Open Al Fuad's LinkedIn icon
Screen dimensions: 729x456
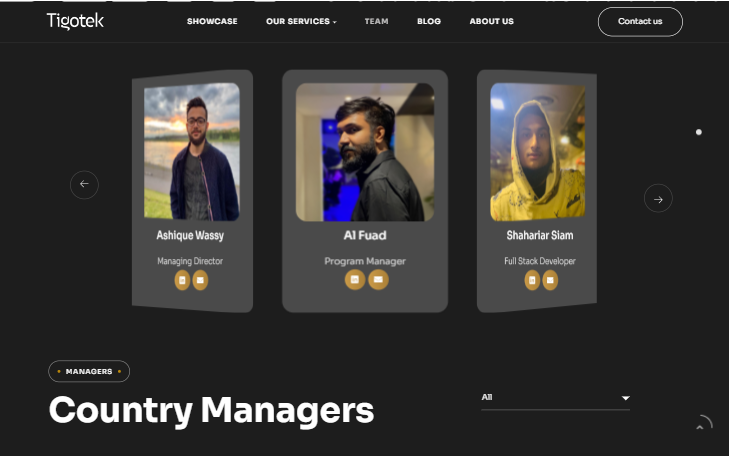pyautogui.click(x=355, y=280)
